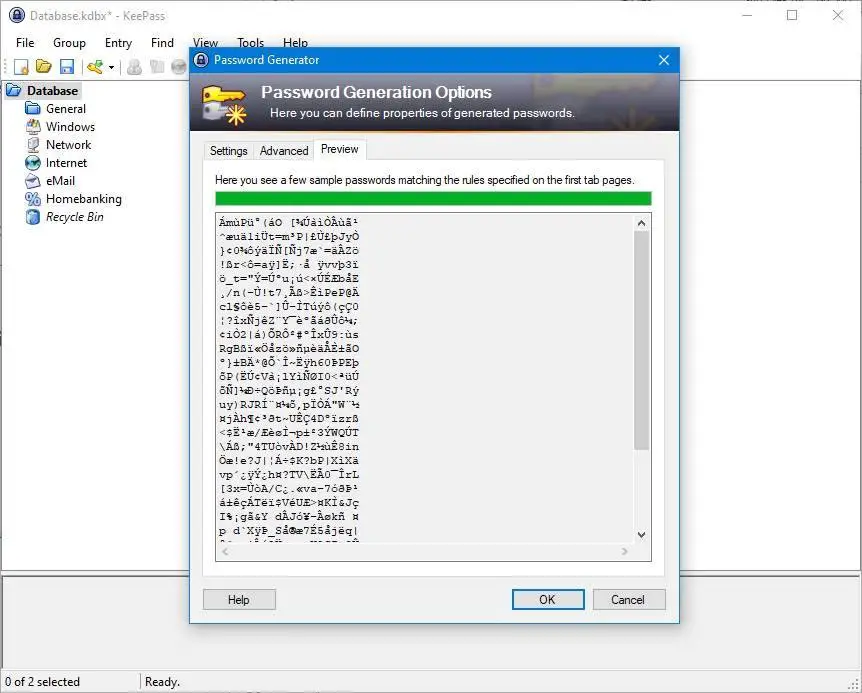
Task: Click the Open database folder icon
Action: 44,67
